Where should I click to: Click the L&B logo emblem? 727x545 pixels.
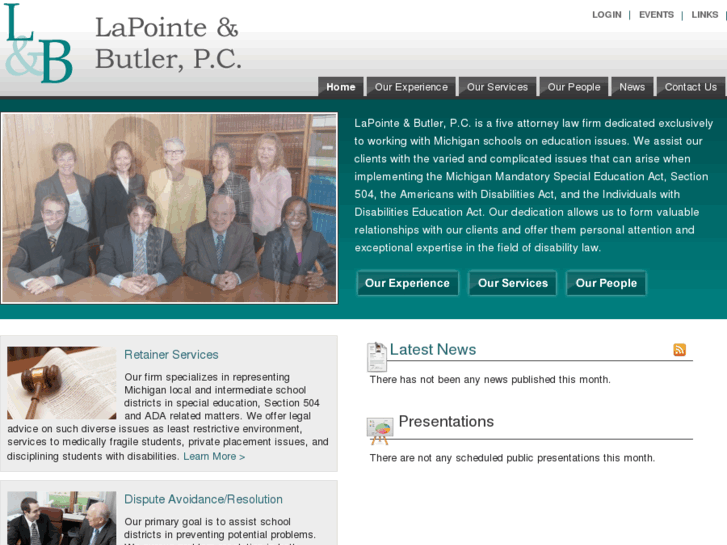click(x=38, y=43)
